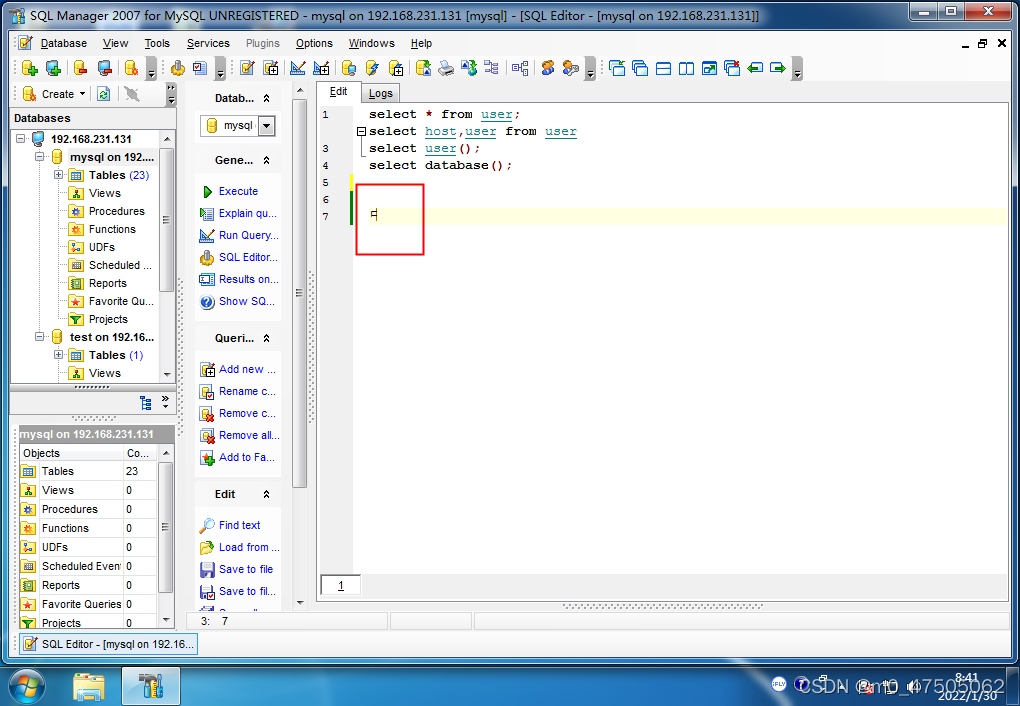The height and width of the screenshot is (706, 1020).
Task: Click the refresh icon beside Create
Action: point(103,94)
